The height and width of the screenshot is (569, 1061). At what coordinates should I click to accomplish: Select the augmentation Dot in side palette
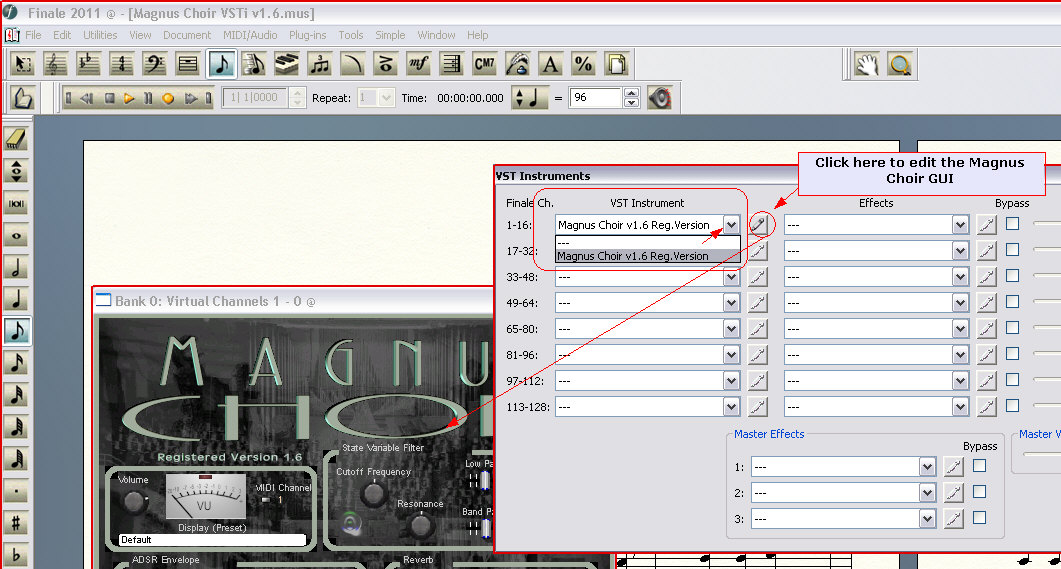16,491
